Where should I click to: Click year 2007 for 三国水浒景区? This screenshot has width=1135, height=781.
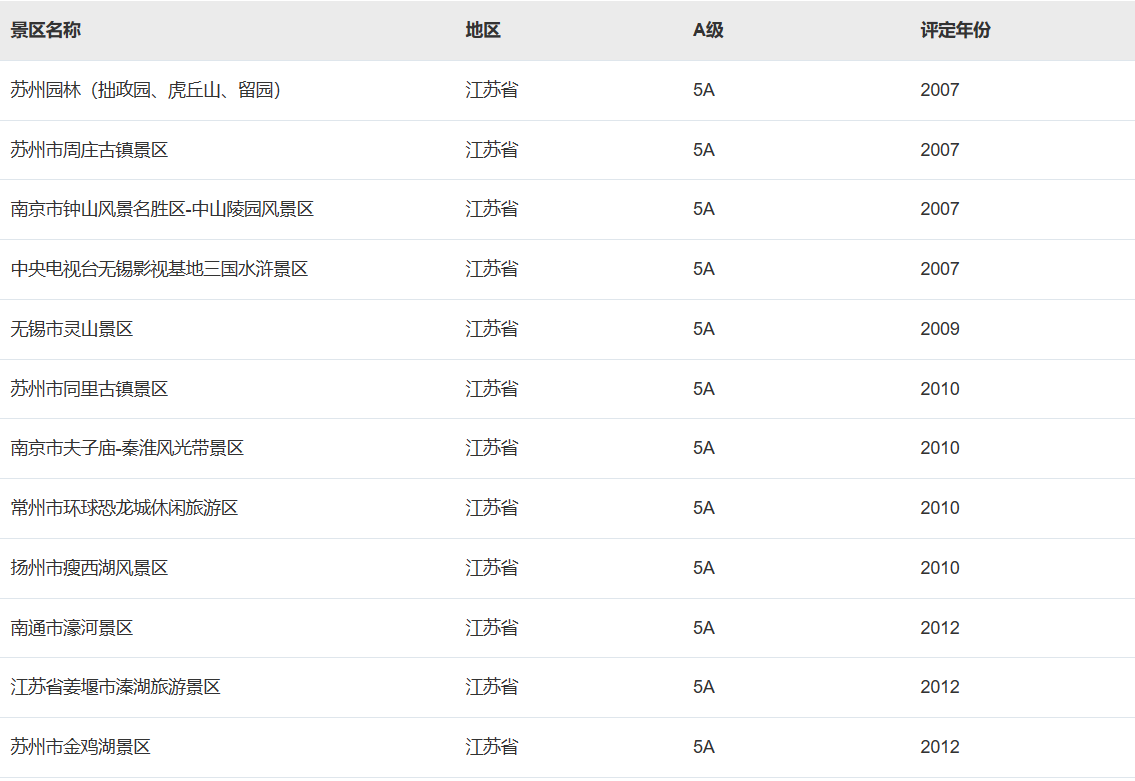click(940, 269)
